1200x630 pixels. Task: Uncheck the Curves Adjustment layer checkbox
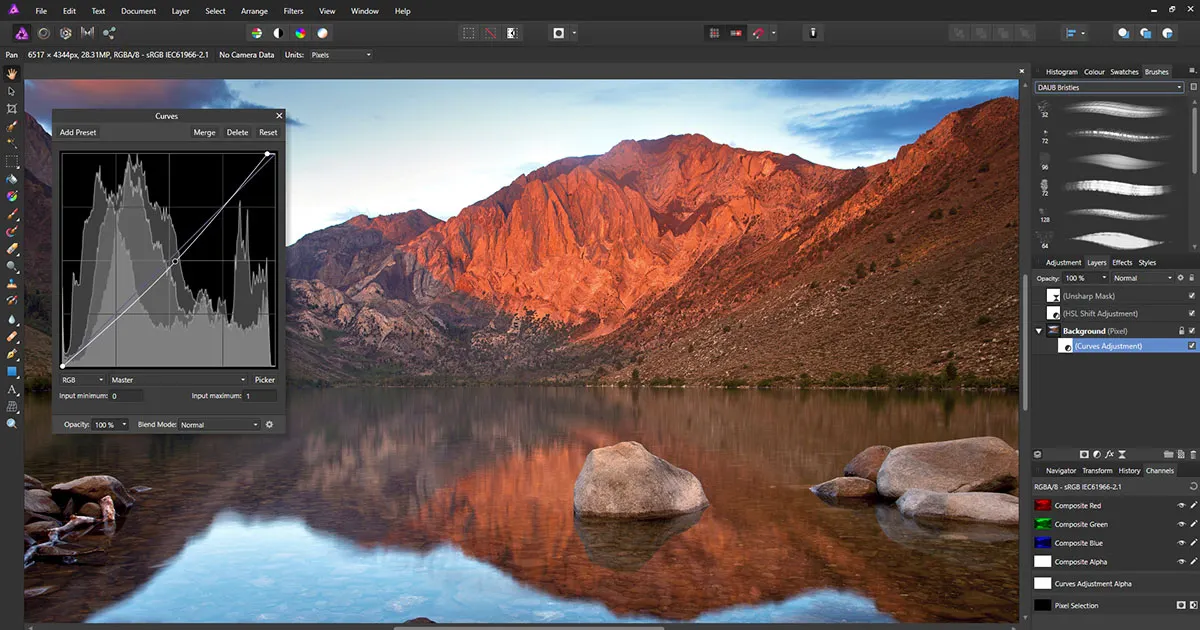1191,346
